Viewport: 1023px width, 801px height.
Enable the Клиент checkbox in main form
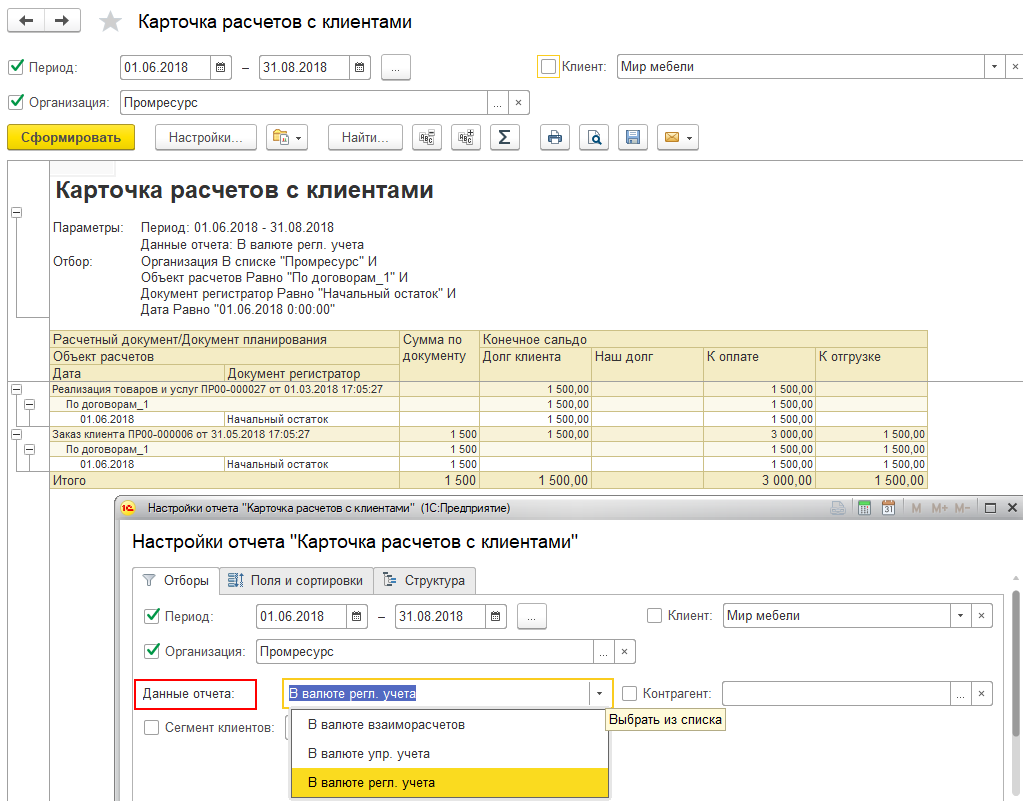tap(548, 67)
